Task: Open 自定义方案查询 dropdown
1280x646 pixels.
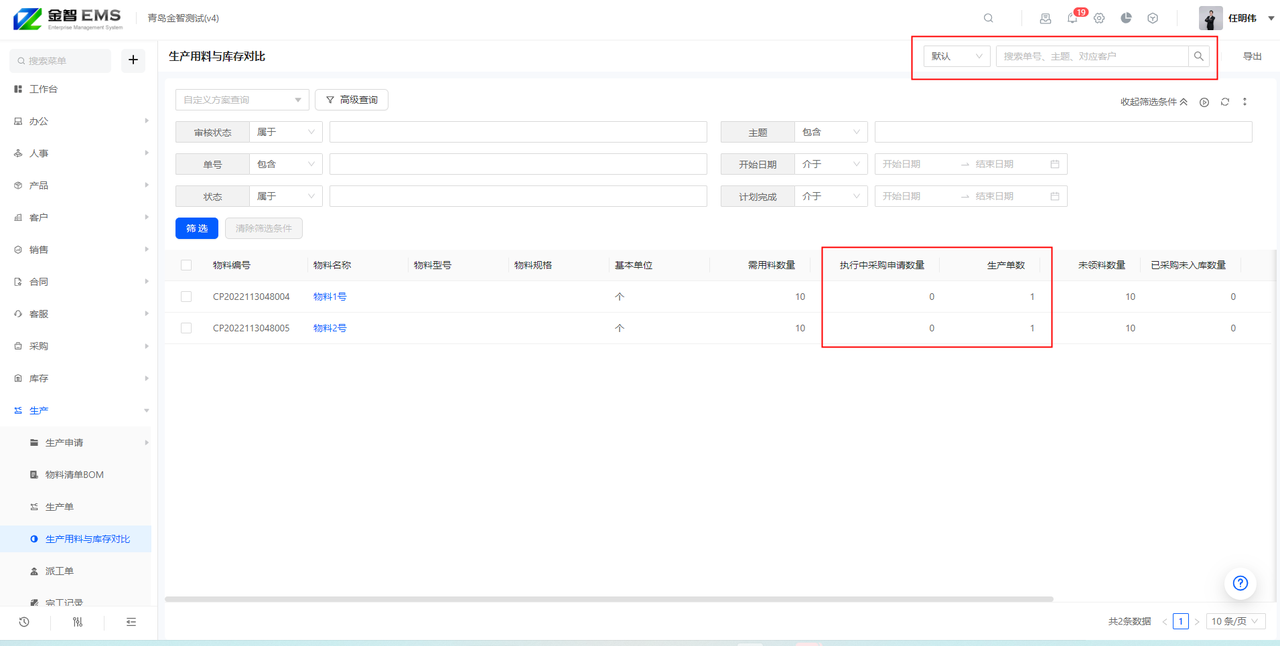Action: 242,100
